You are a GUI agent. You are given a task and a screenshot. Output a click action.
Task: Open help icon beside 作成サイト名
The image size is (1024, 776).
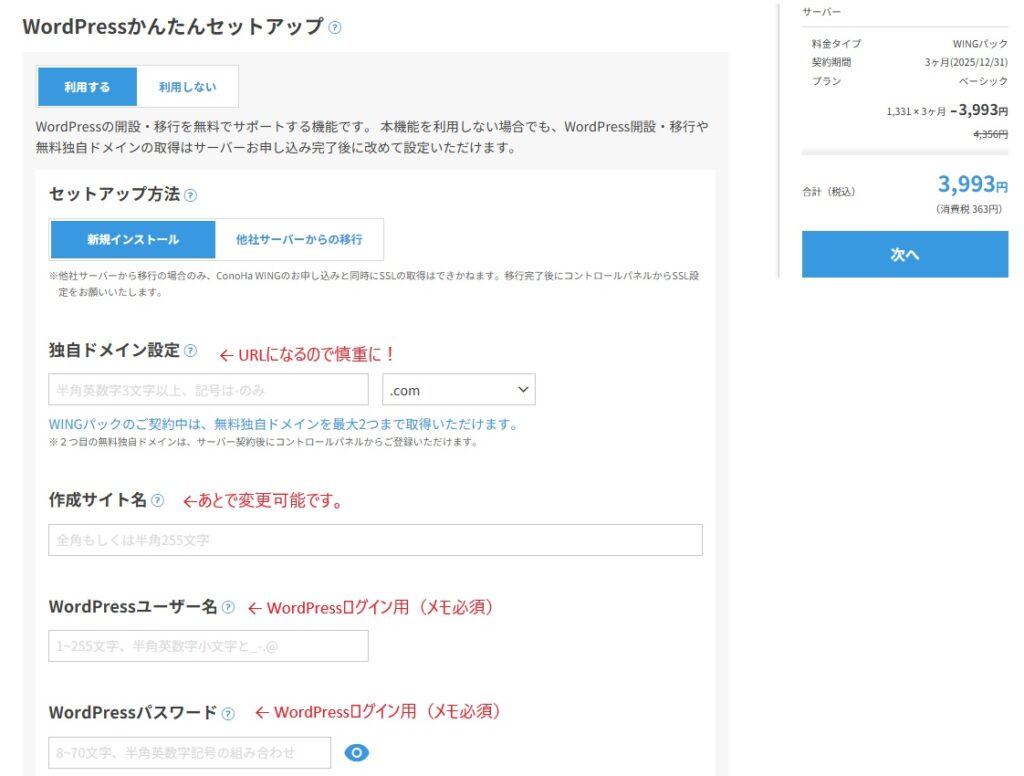point(157,500)
